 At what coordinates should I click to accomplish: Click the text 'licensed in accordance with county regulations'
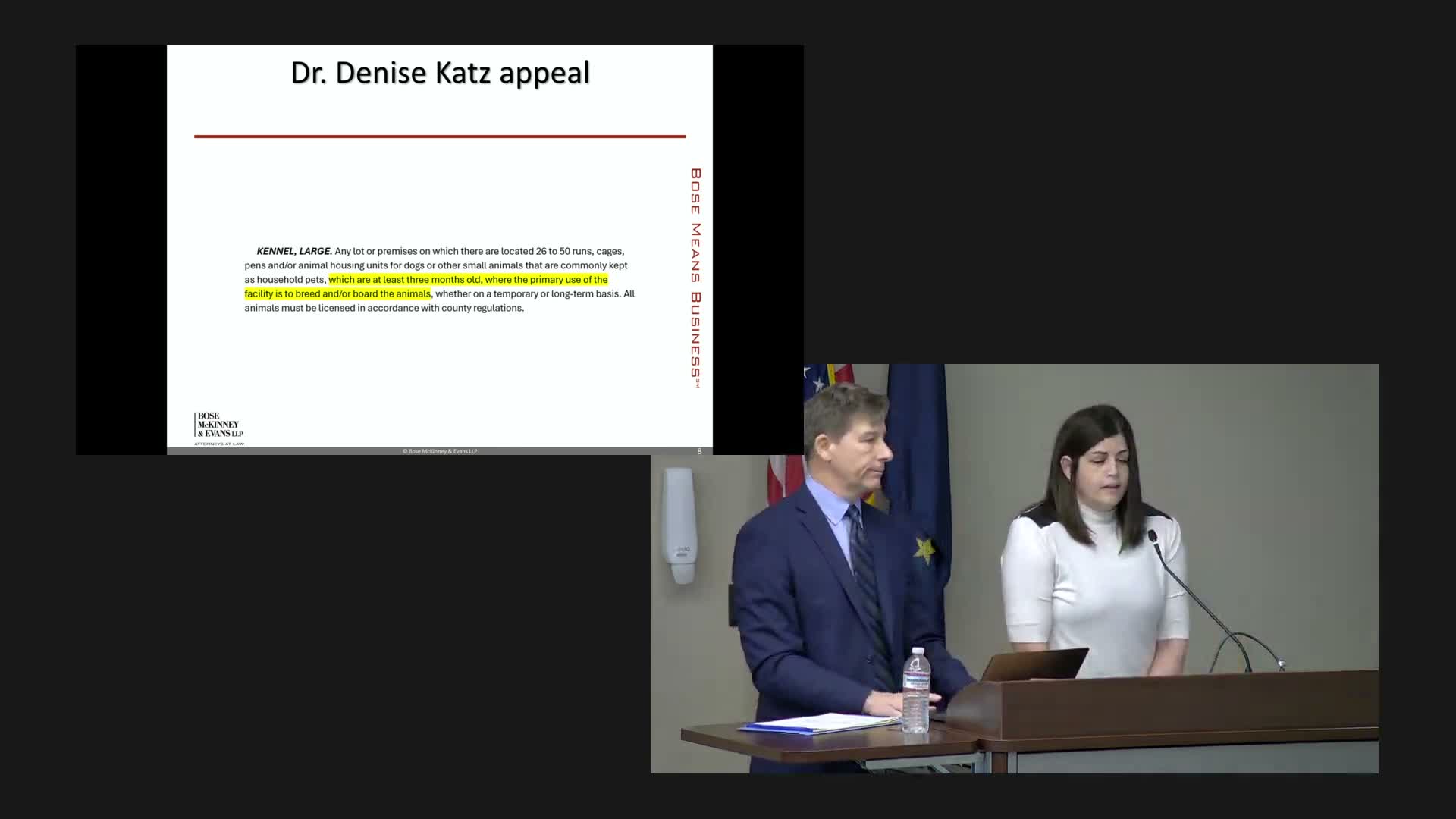point(421,309)
